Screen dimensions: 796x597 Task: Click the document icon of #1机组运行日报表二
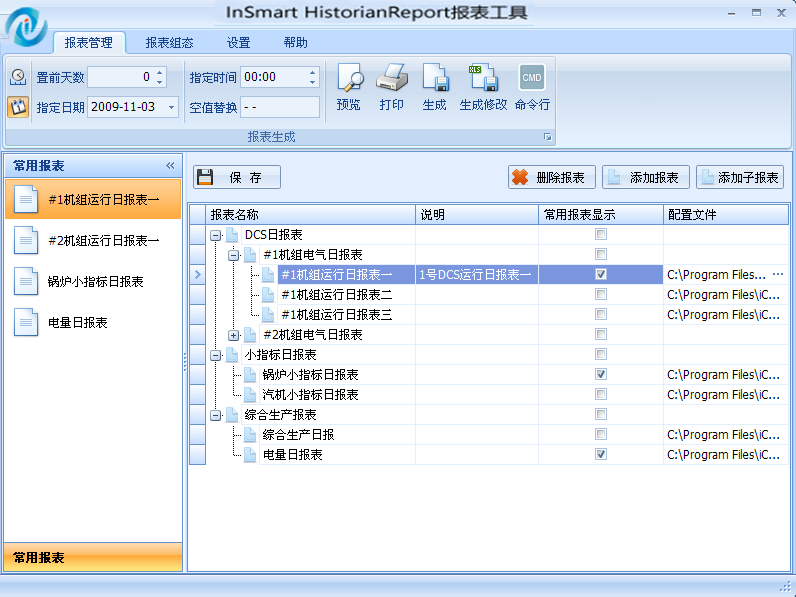(268, 294)
